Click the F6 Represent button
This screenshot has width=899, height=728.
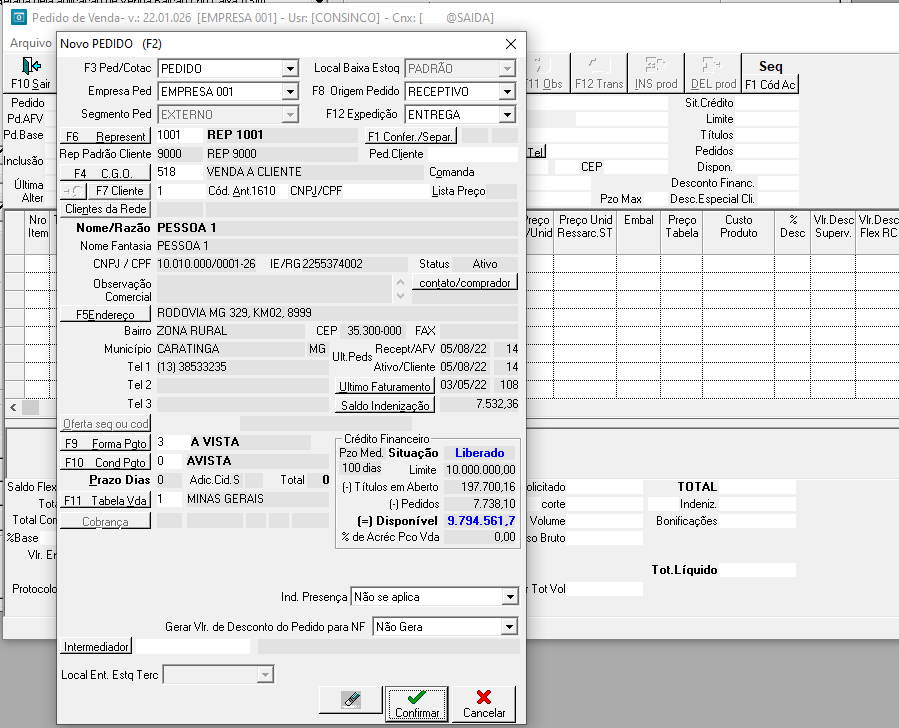tap(105, 136)
